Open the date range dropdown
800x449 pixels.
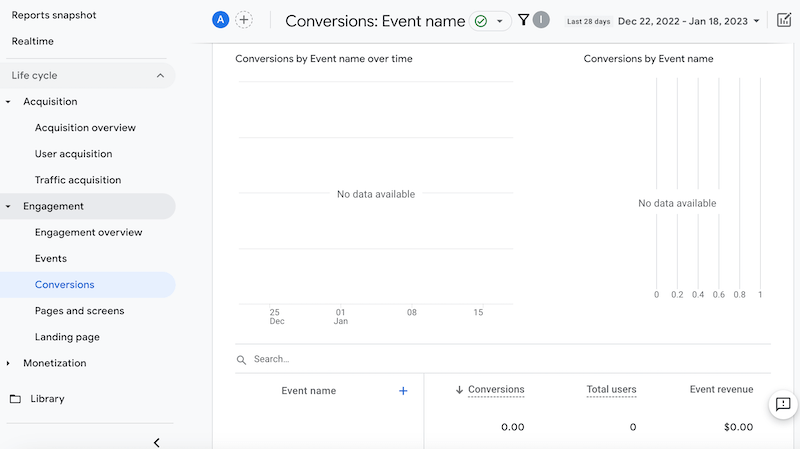point(688,21)
